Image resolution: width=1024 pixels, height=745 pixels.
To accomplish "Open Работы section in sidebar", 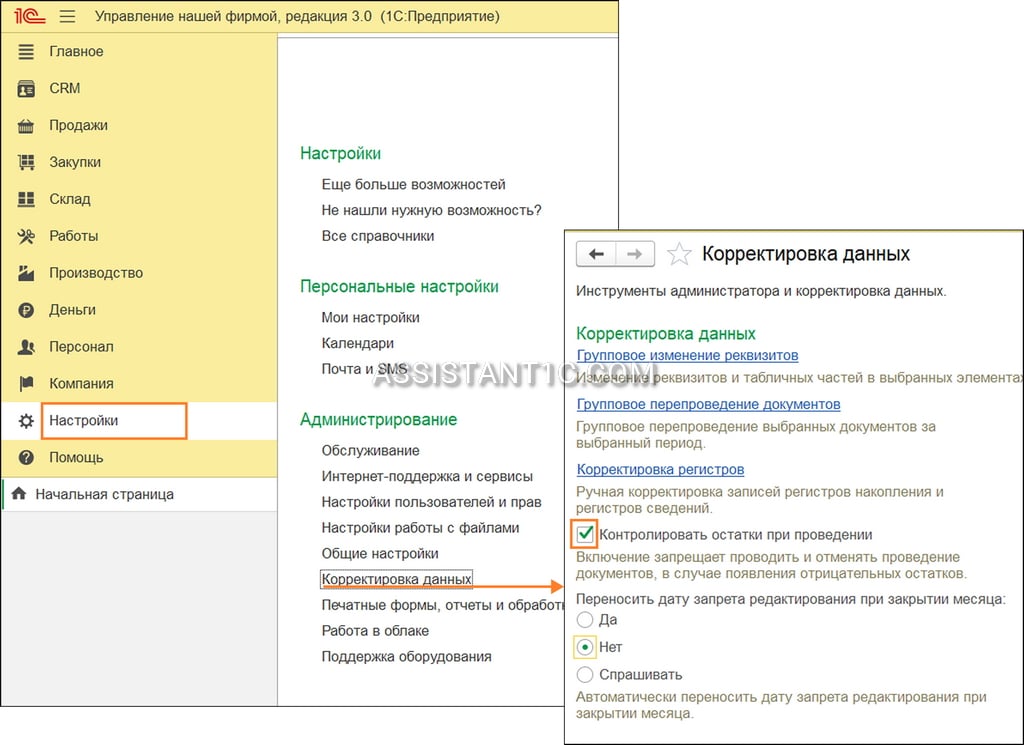I will pyautogui.click(x=138, y=236).
